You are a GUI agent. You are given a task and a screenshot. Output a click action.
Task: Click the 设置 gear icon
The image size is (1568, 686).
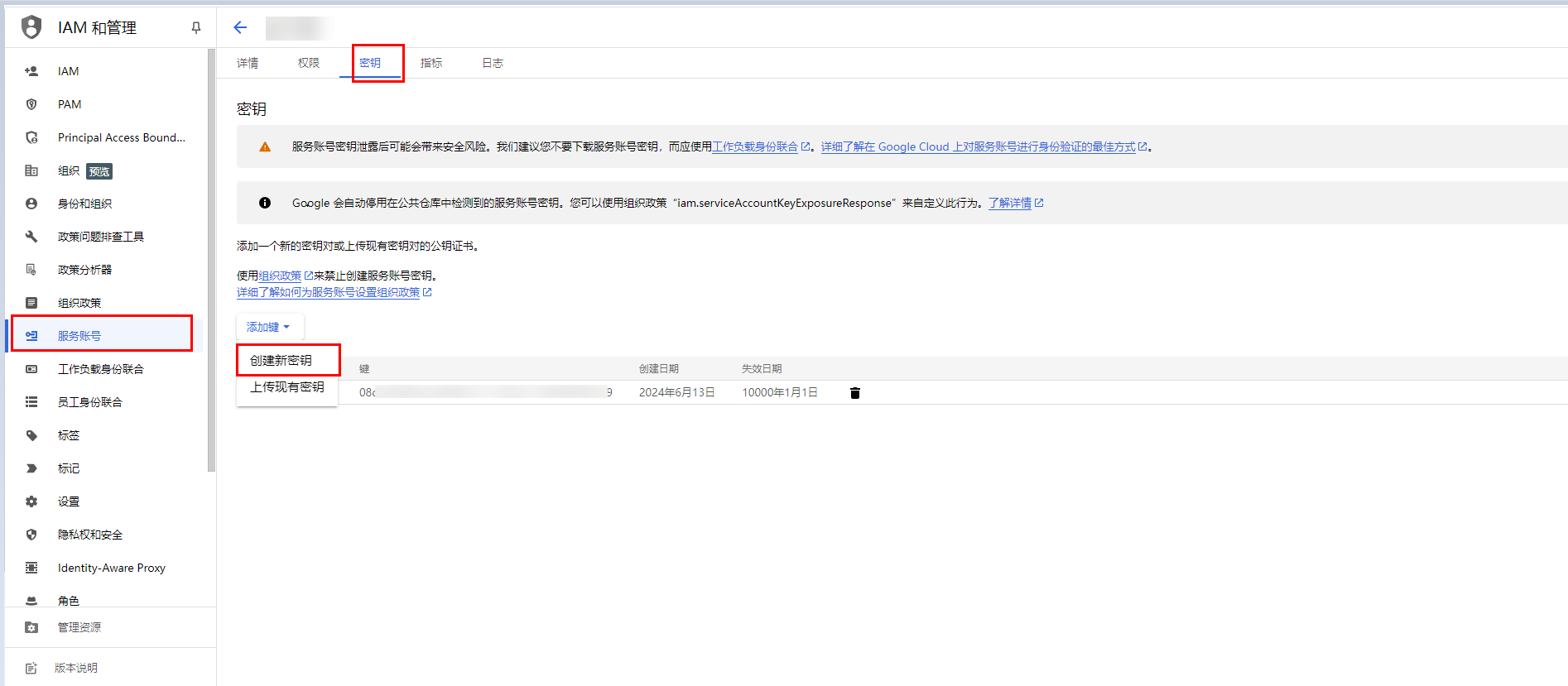click(x=31, y=501)
